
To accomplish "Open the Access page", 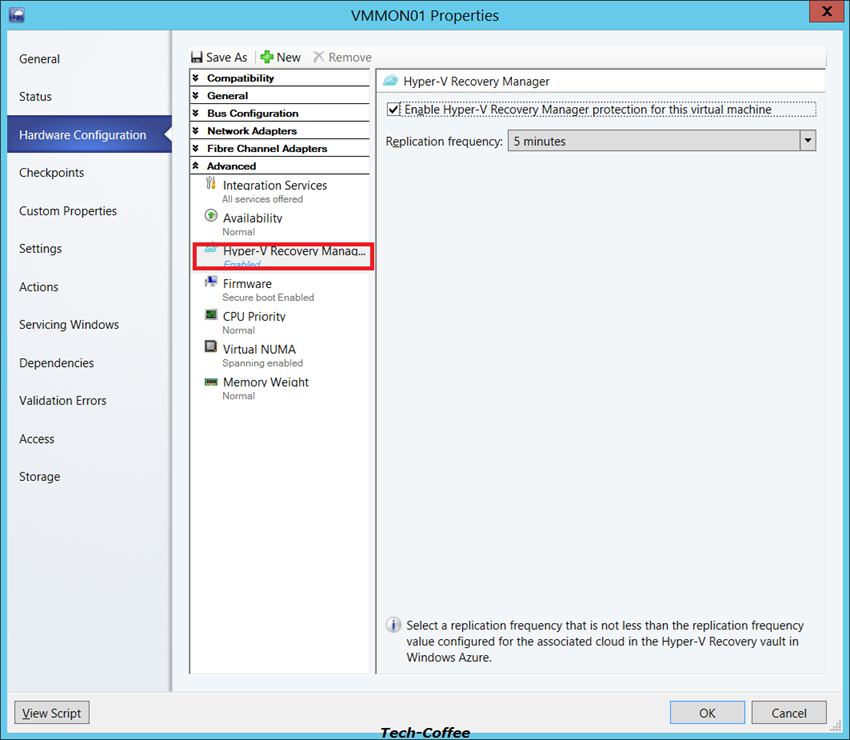I will (36, 439).
